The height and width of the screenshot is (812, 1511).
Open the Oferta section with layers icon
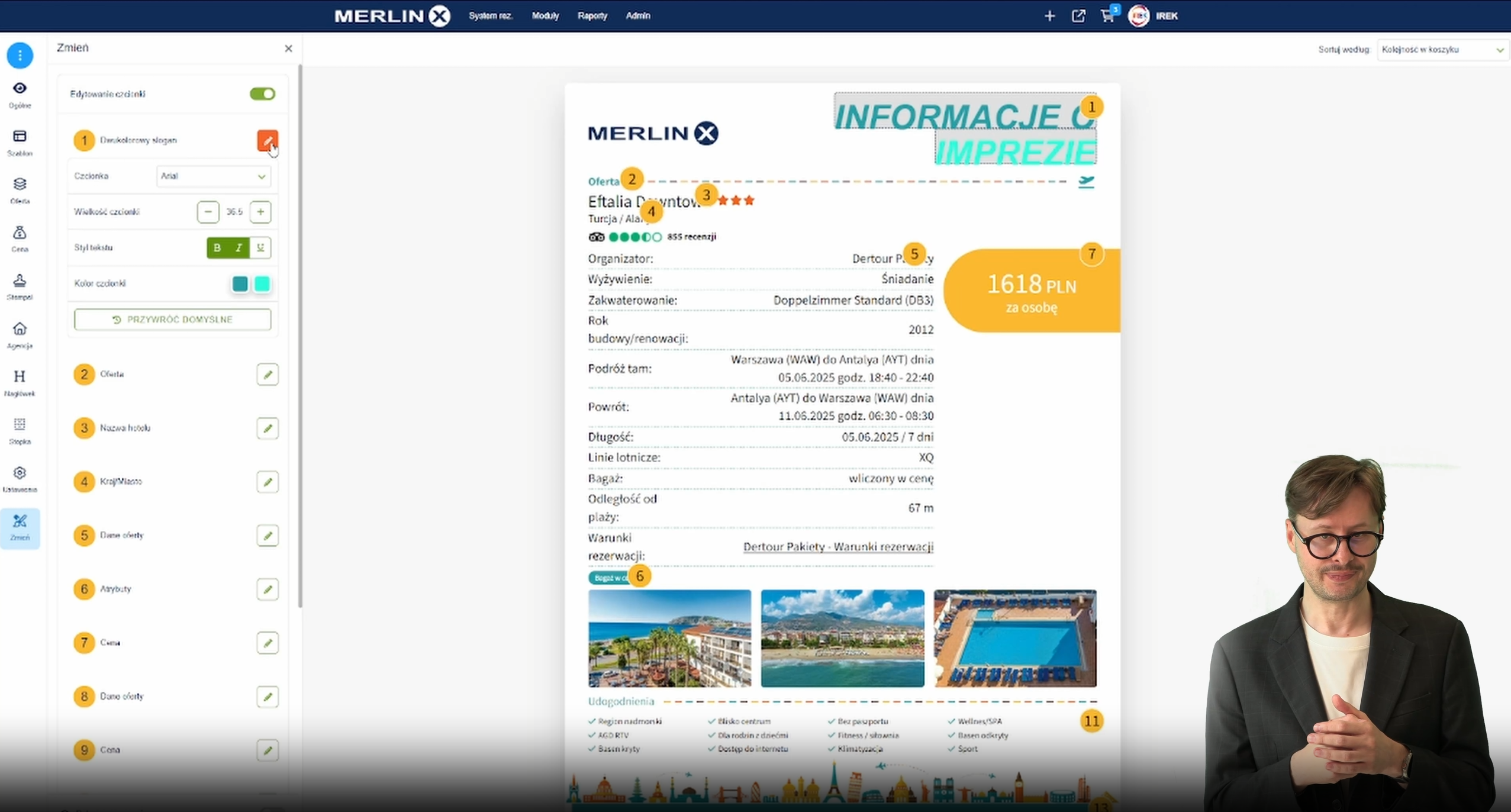pos(20,191)
